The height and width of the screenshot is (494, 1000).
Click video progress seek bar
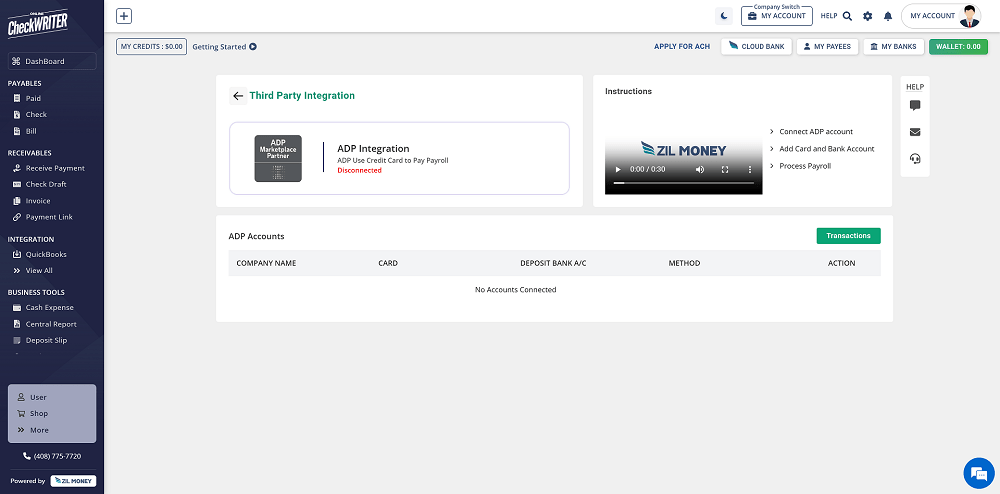684,184
